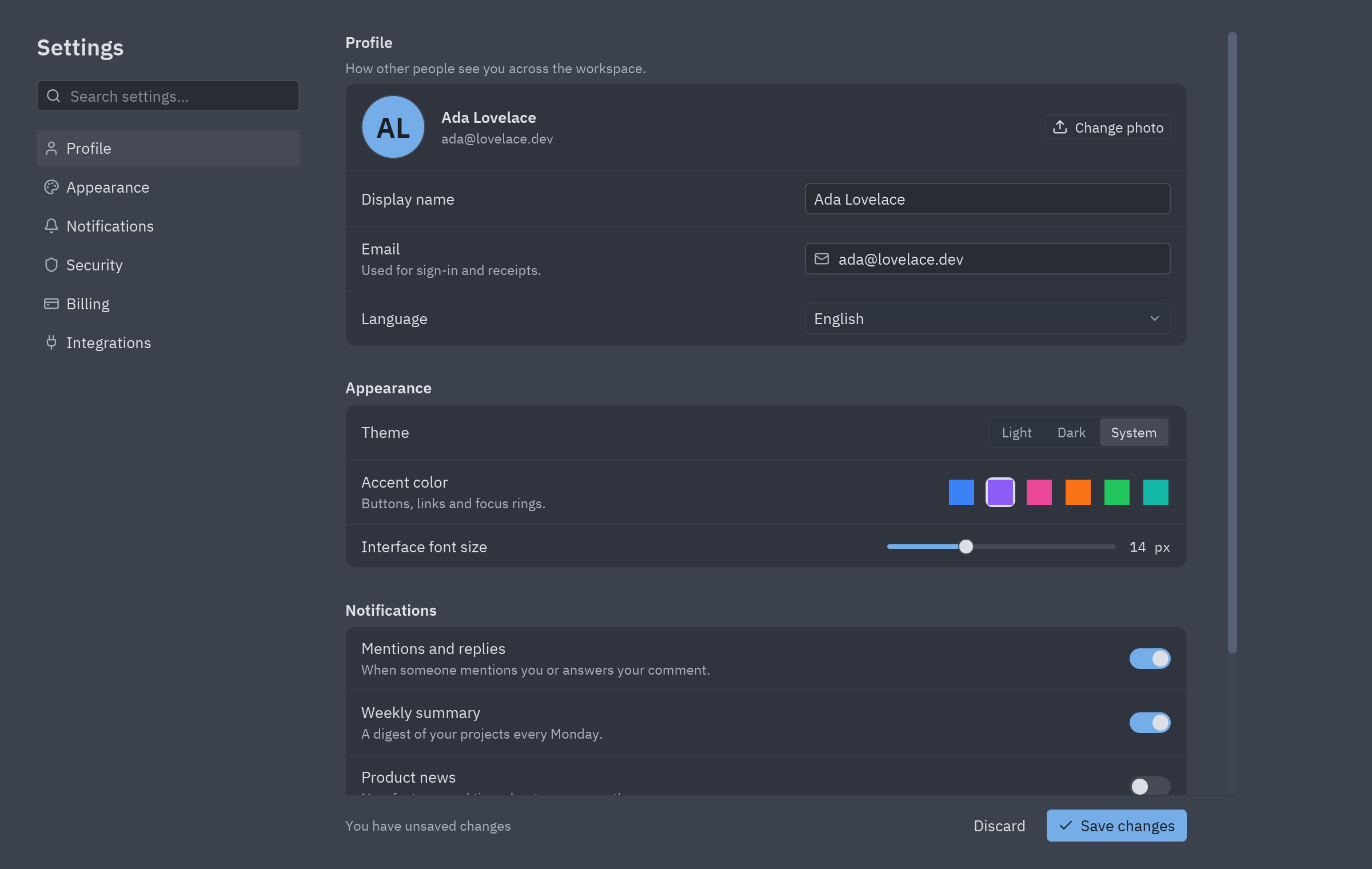The image size is (1372, 869).
Task: Click the chevron arrow of Language dropdown
Action: point(1155,318)
